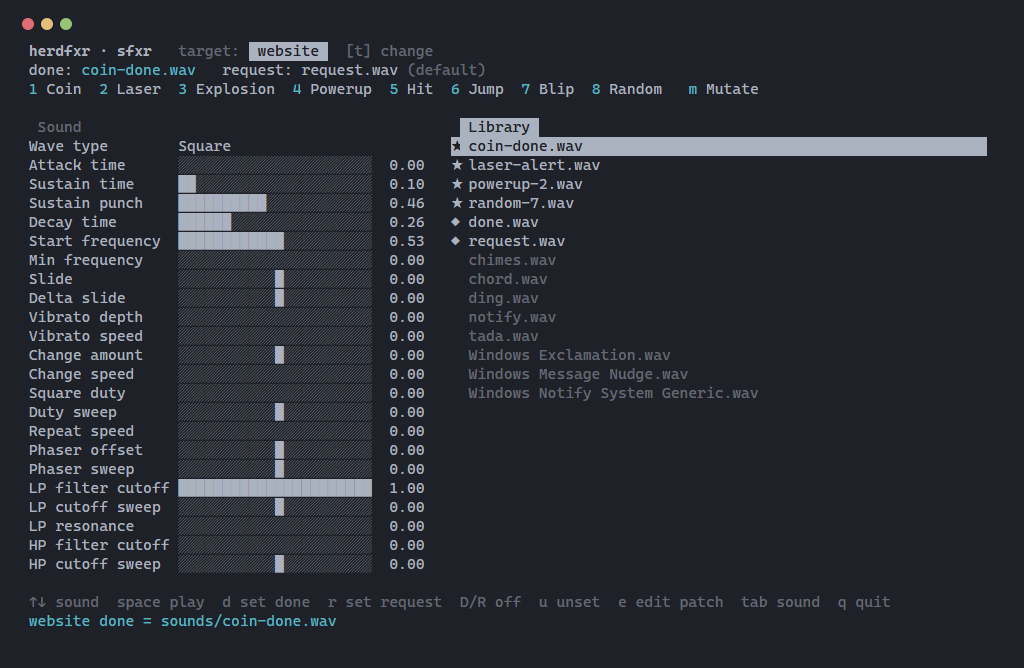Screen dimensions: 1024x668
Task: Click the space play hint
Action: (161, 602)
